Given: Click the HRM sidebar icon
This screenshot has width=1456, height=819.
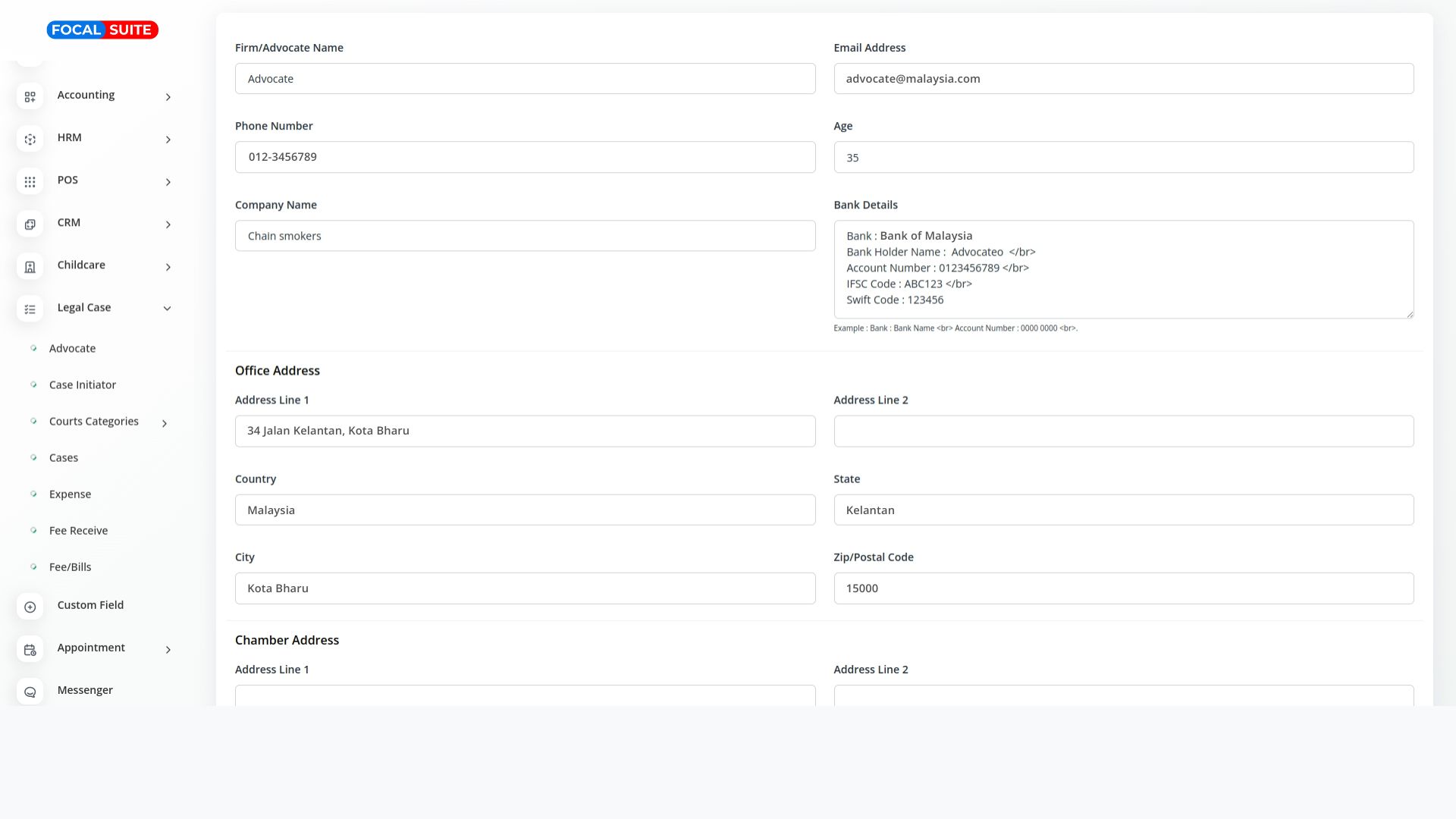Looking at the screenshot, I should (x=30, y=139).
